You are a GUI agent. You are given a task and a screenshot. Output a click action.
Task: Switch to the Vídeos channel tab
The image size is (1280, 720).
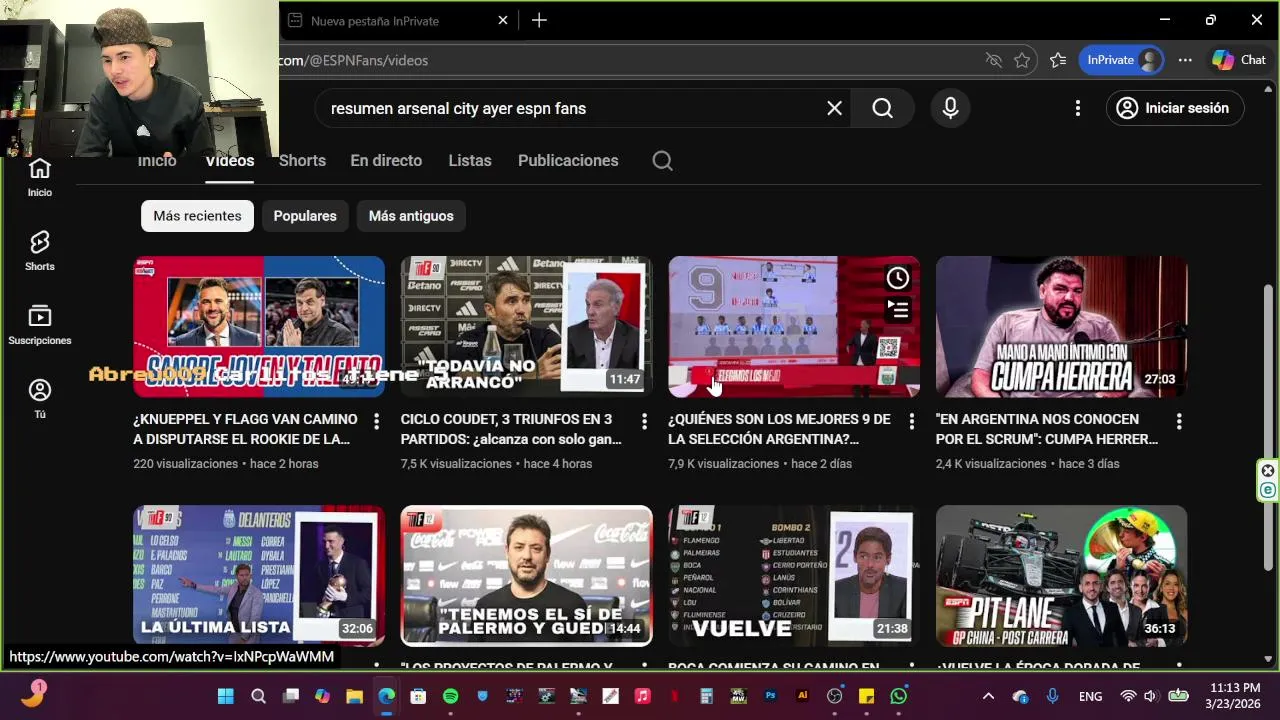(x=230, y=161)
